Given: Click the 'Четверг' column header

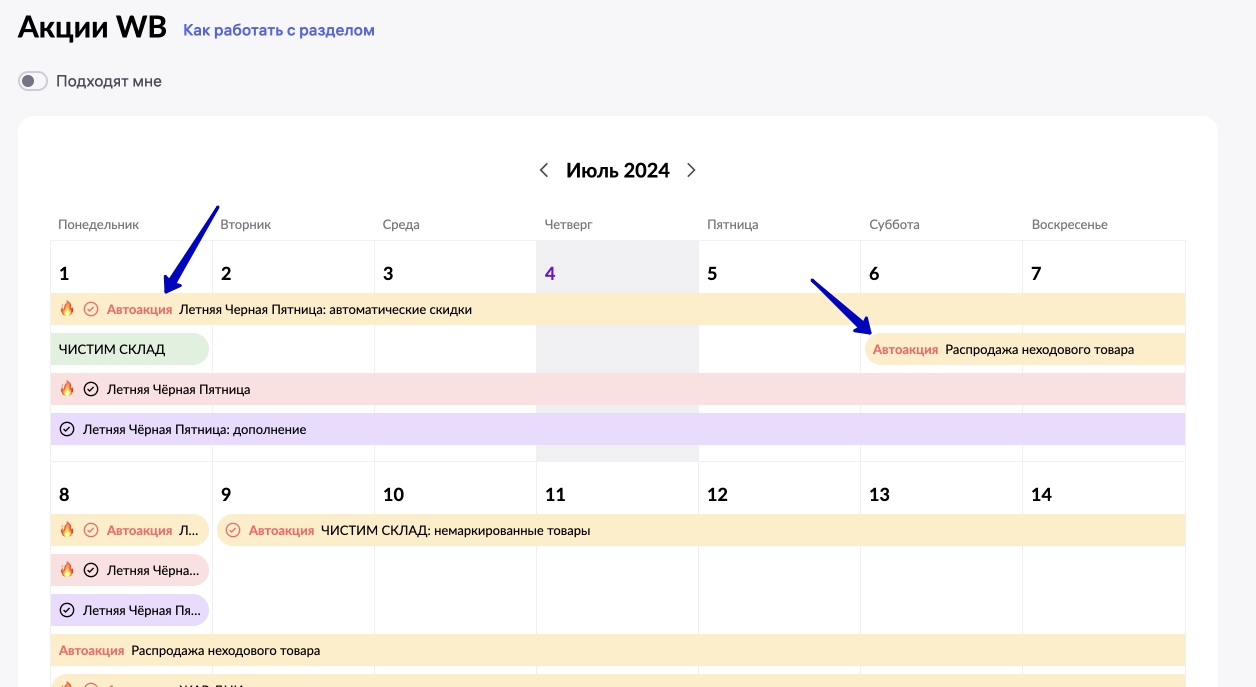Looking at the screenshot, I should tap(569, 225).
